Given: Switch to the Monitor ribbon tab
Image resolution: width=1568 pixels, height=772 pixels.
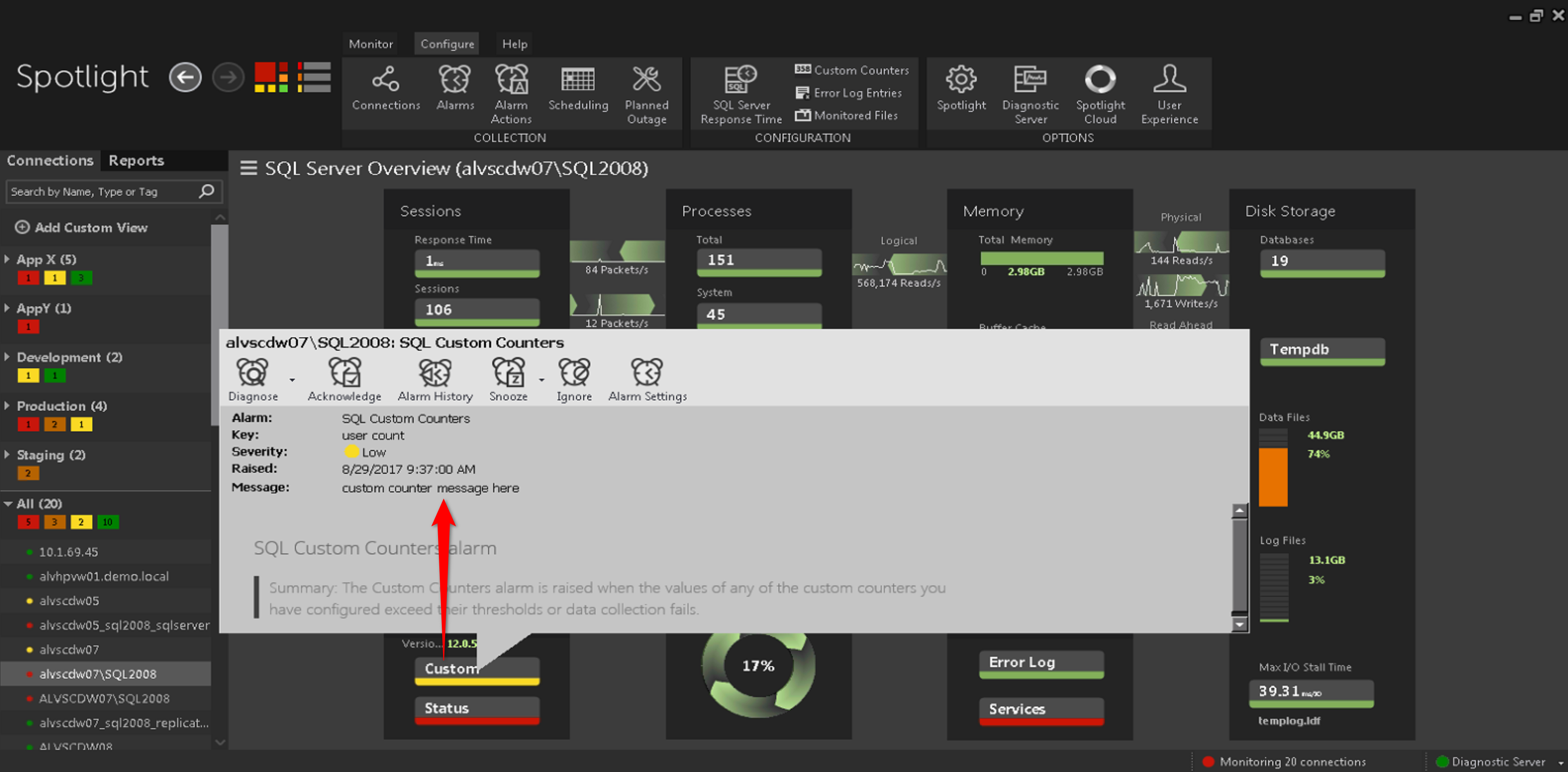Looking at the screenshot, I should tap(371, 44).
